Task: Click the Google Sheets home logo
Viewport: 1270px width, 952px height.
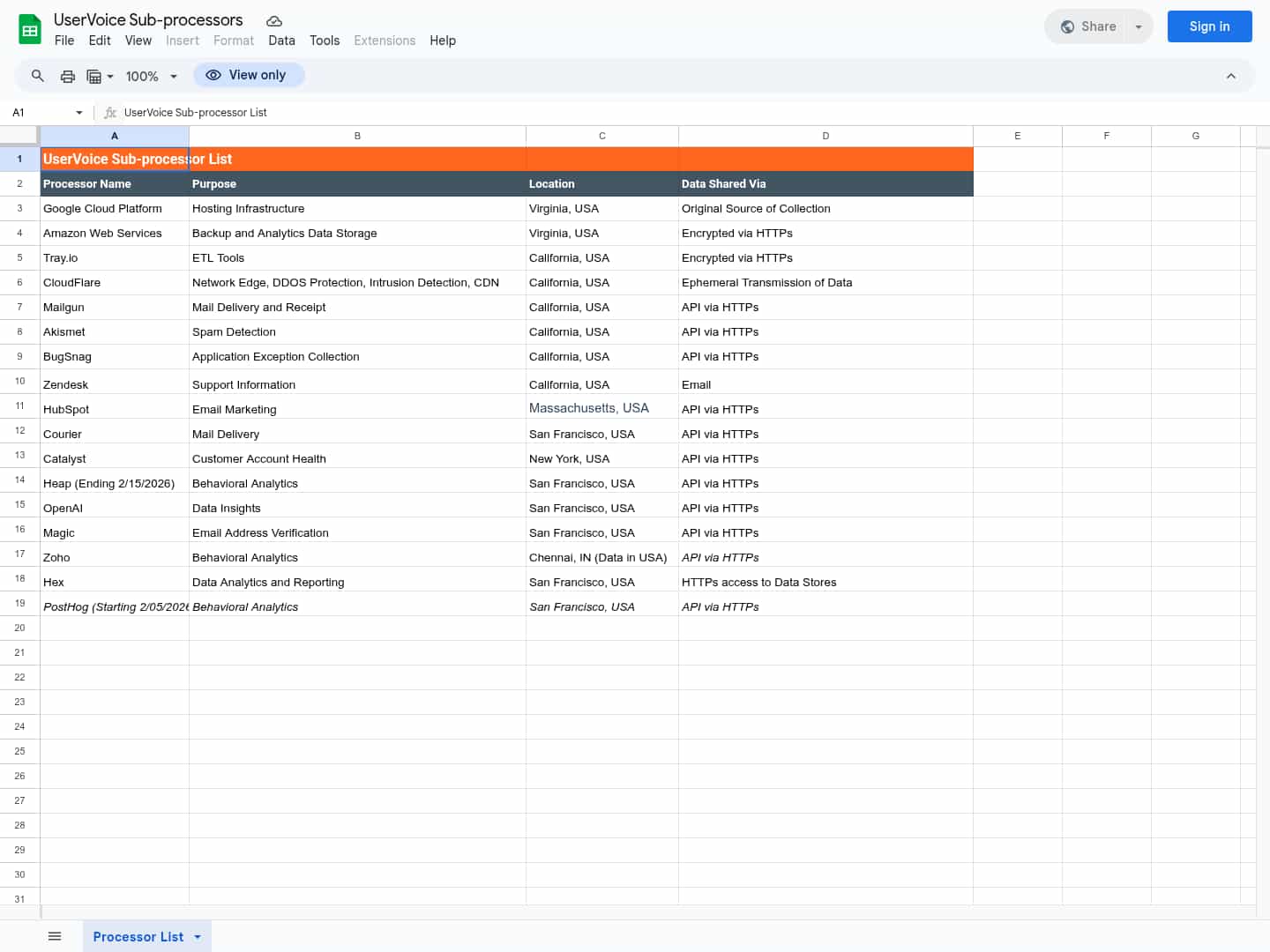Action: pyautogui.click(x=30, y=29)
